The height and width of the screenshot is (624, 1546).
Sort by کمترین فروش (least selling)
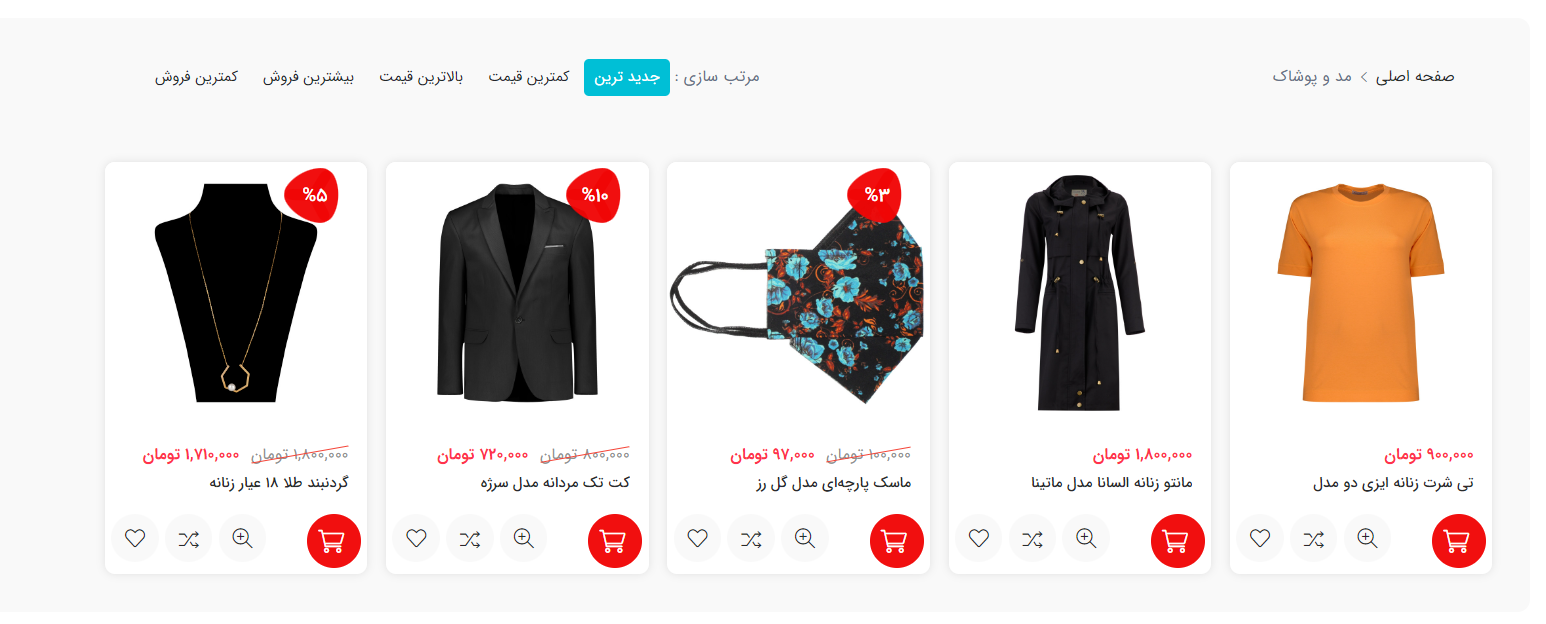click(x=196, y=77)
